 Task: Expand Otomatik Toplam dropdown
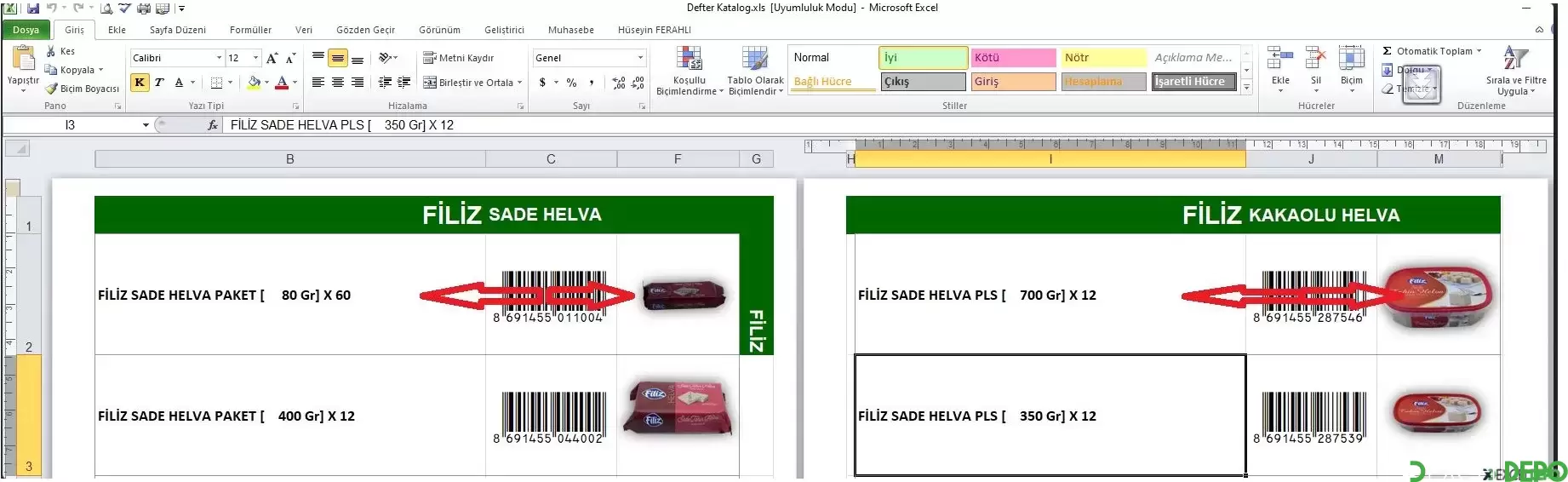pyautogui.click(x=1479, y=51)
